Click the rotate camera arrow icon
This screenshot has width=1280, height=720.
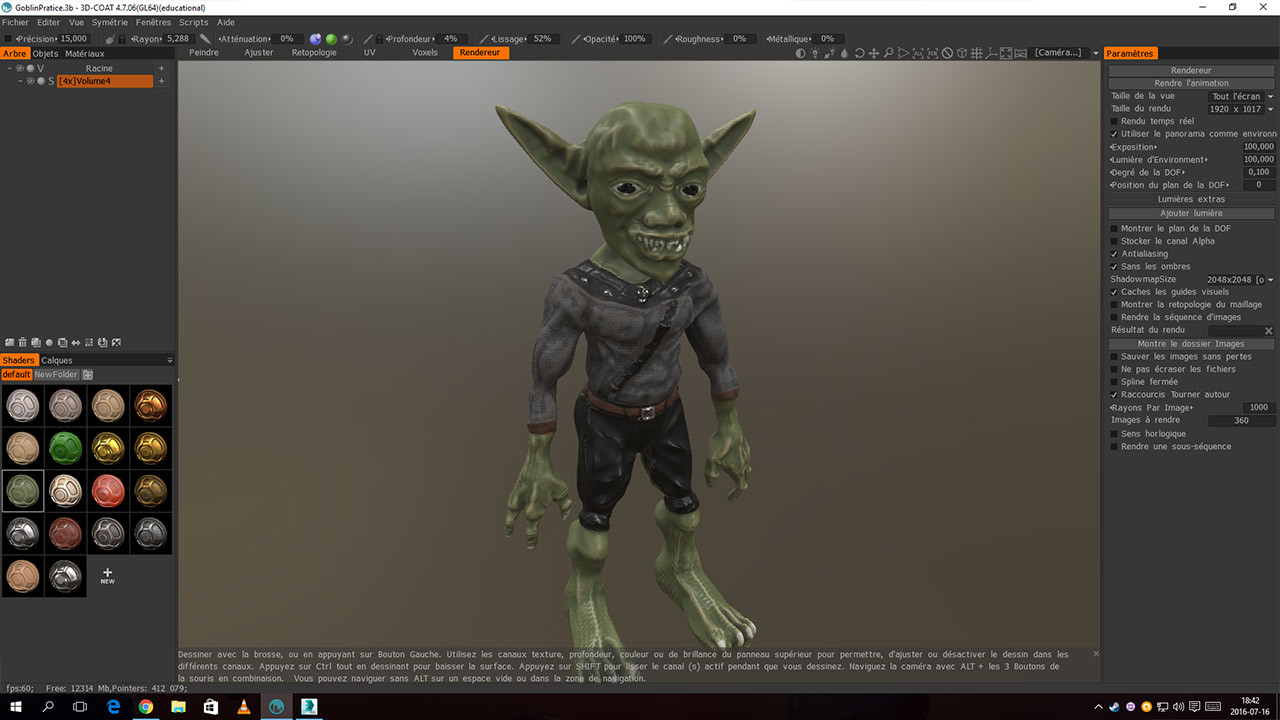click(859, 53)
